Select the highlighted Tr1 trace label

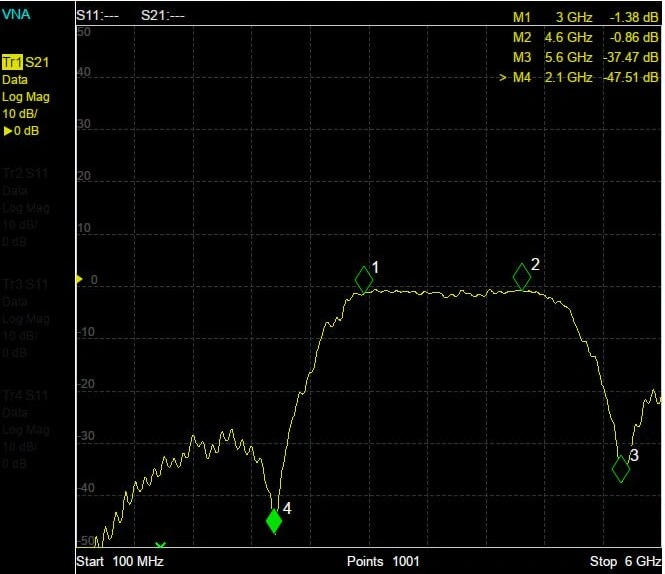(12, 62)
